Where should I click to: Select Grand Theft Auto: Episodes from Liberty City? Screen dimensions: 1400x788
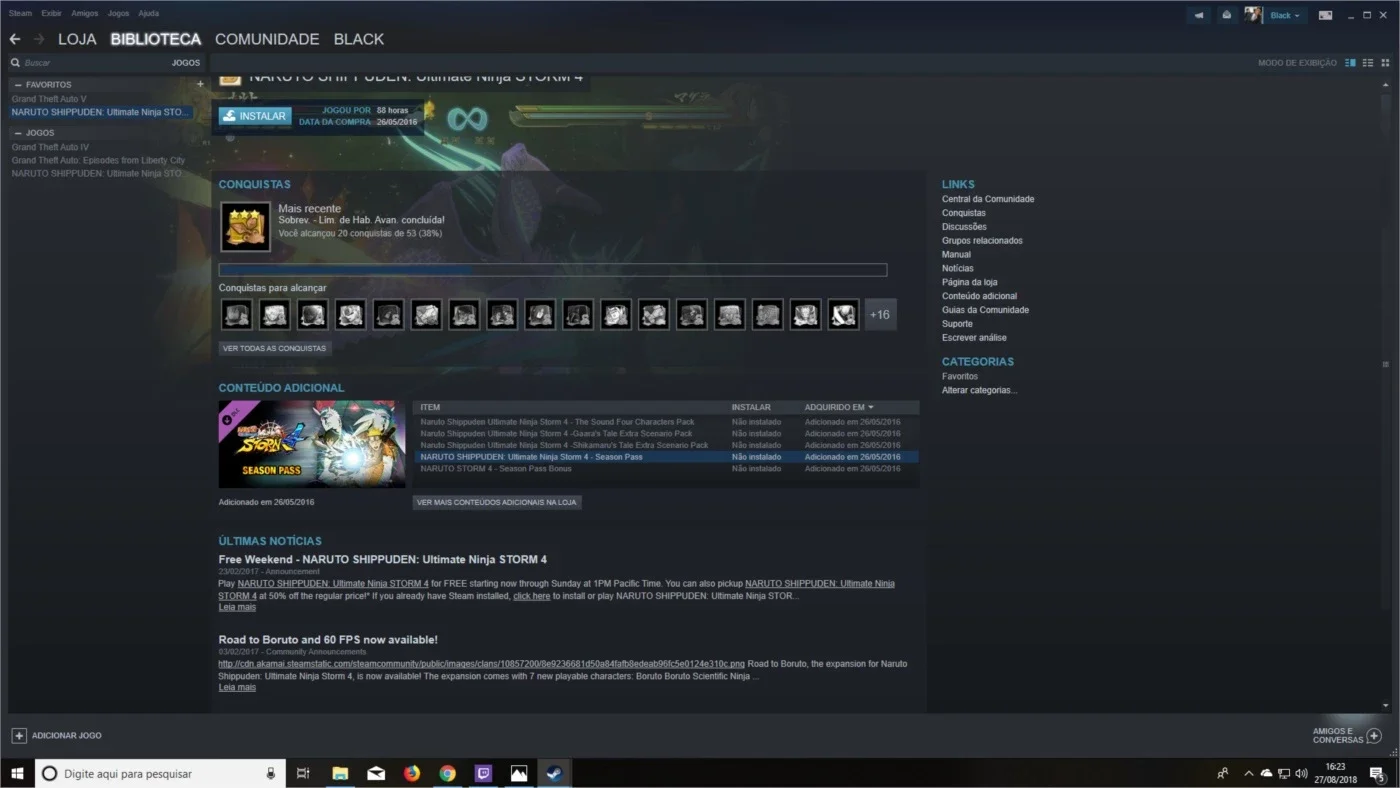pyautogui.click(x=98, y=160)
